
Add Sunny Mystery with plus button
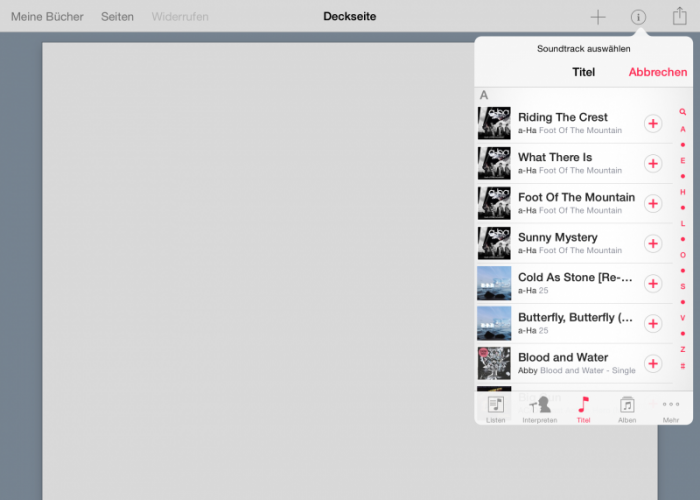click(652, 243)
